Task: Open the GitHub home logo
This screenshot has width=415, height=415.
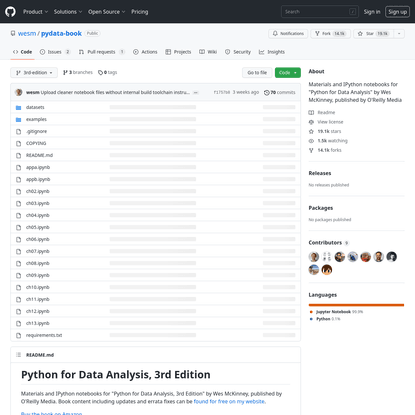Action: click(x=10, y=12)
